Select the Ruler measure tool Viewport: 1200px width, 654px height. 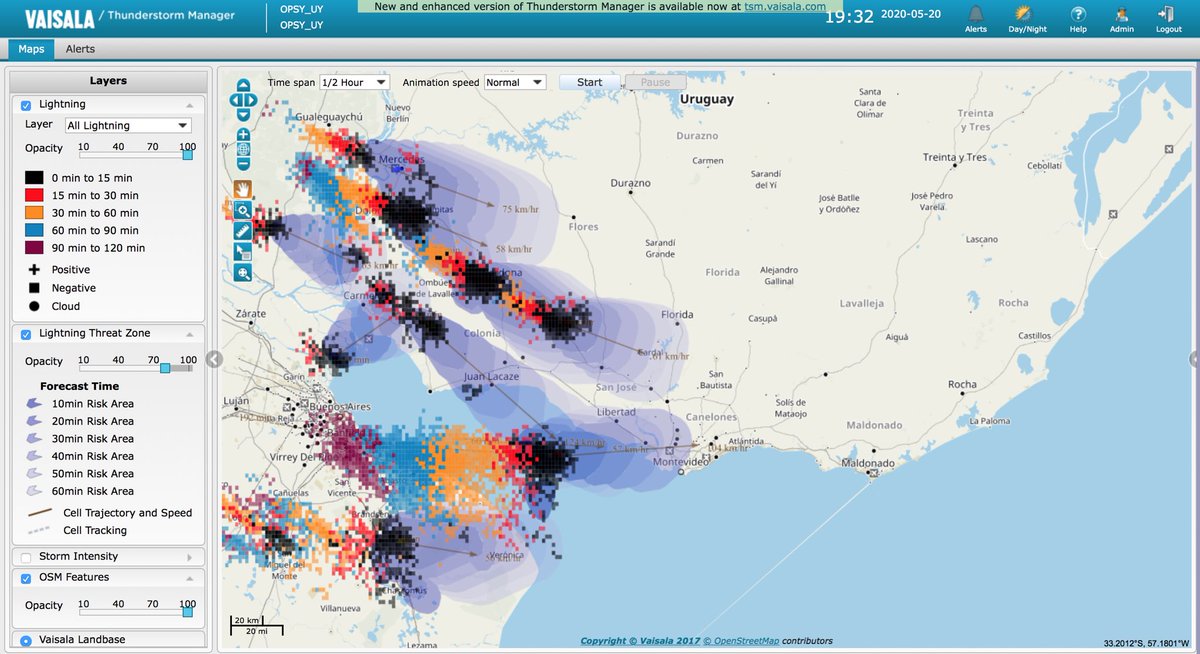pyautogui.click(x=242, y=231)
